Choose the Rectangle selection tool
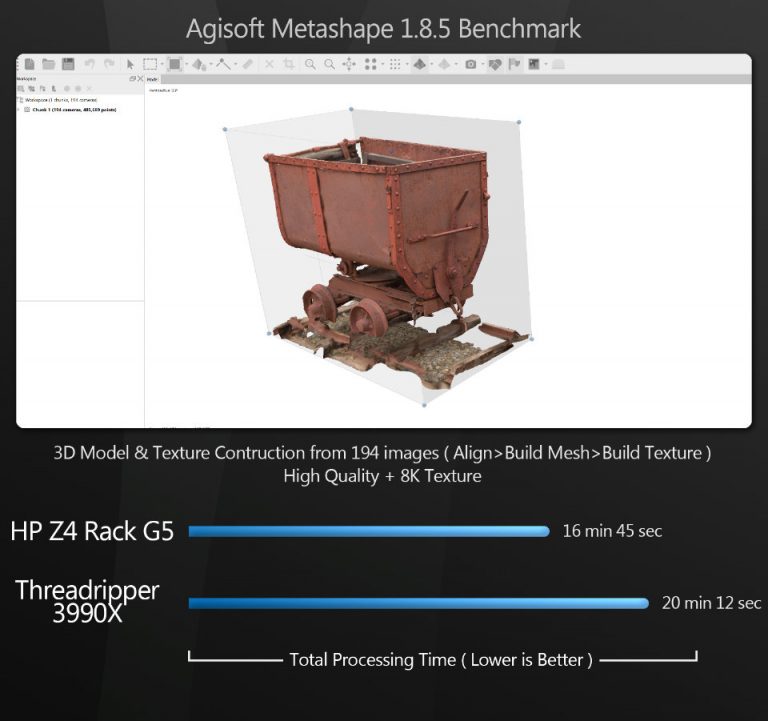Viewport: 768px width, 721px height. point(149,64)
